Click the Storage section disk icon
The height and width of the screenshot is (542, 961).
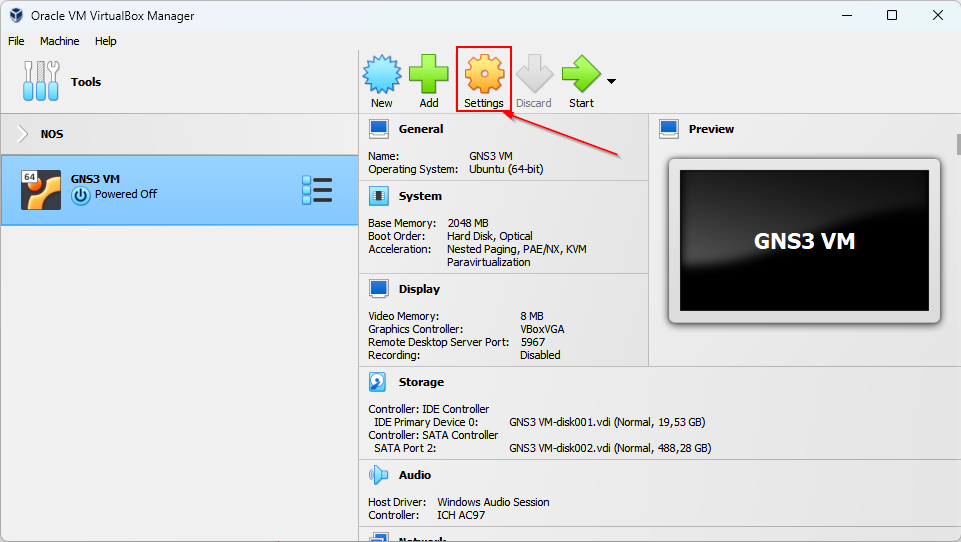click(378, 382)
